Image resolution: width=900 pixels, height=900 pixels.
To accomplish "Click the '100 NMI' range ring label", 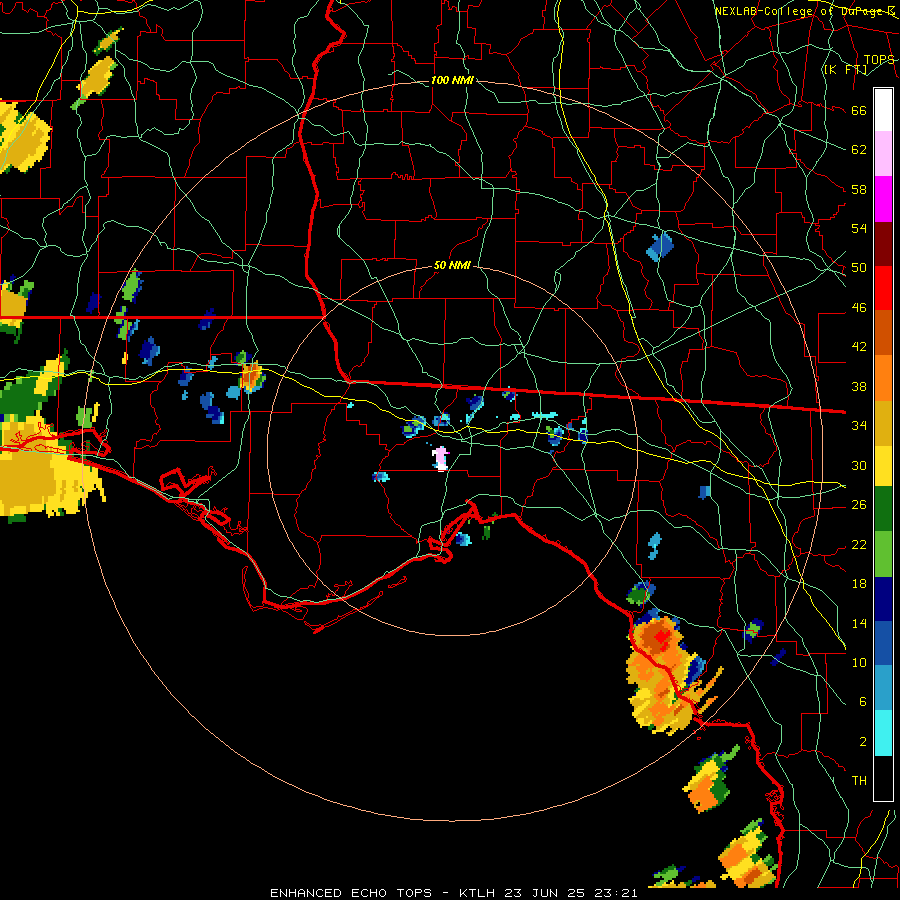I will pos(452,80).
